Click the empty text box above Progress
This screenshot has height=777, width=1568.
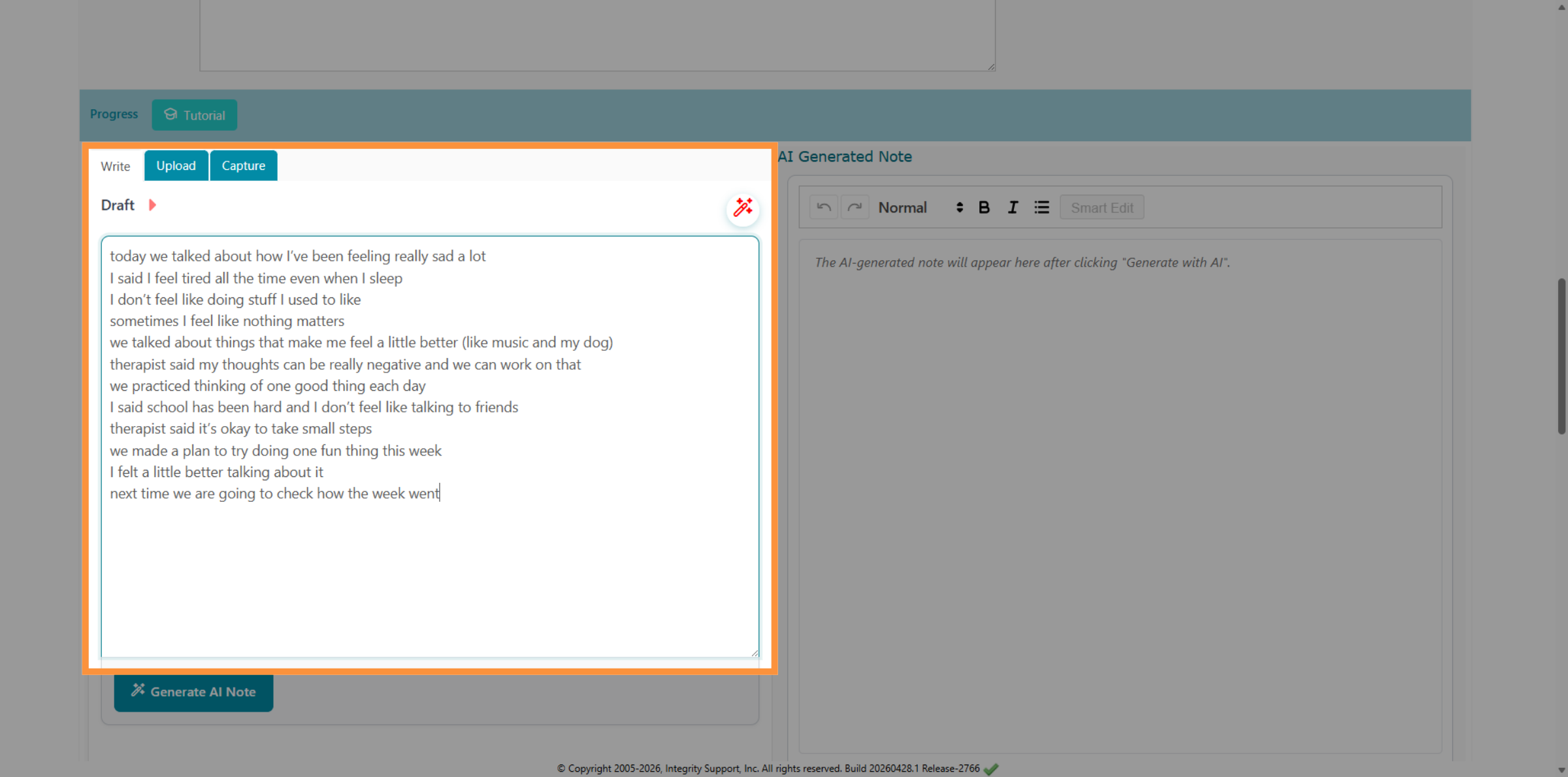click(597, 35)
